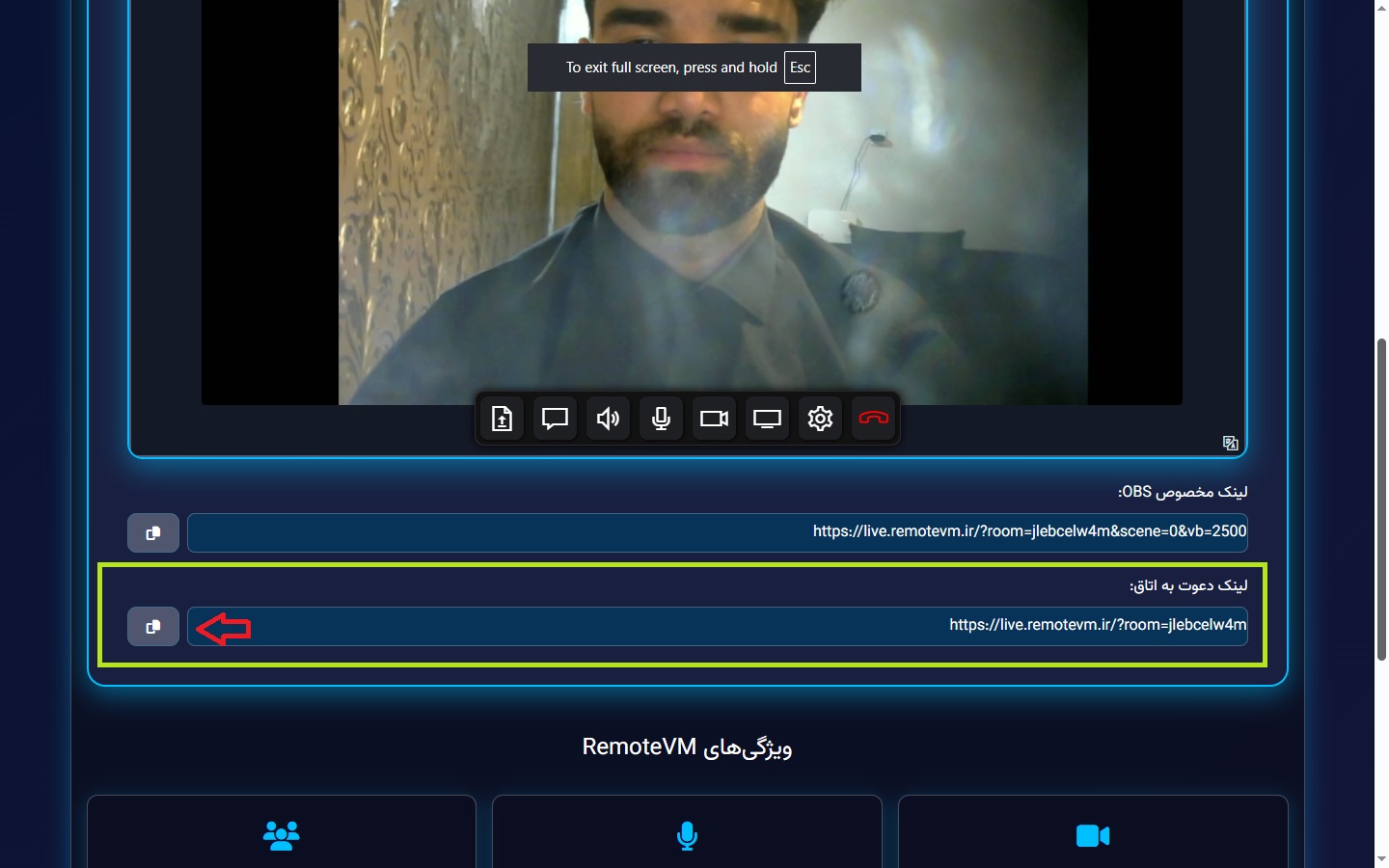Click the room invite link field
1389x868 pixels.
click(x=717, y=626)
